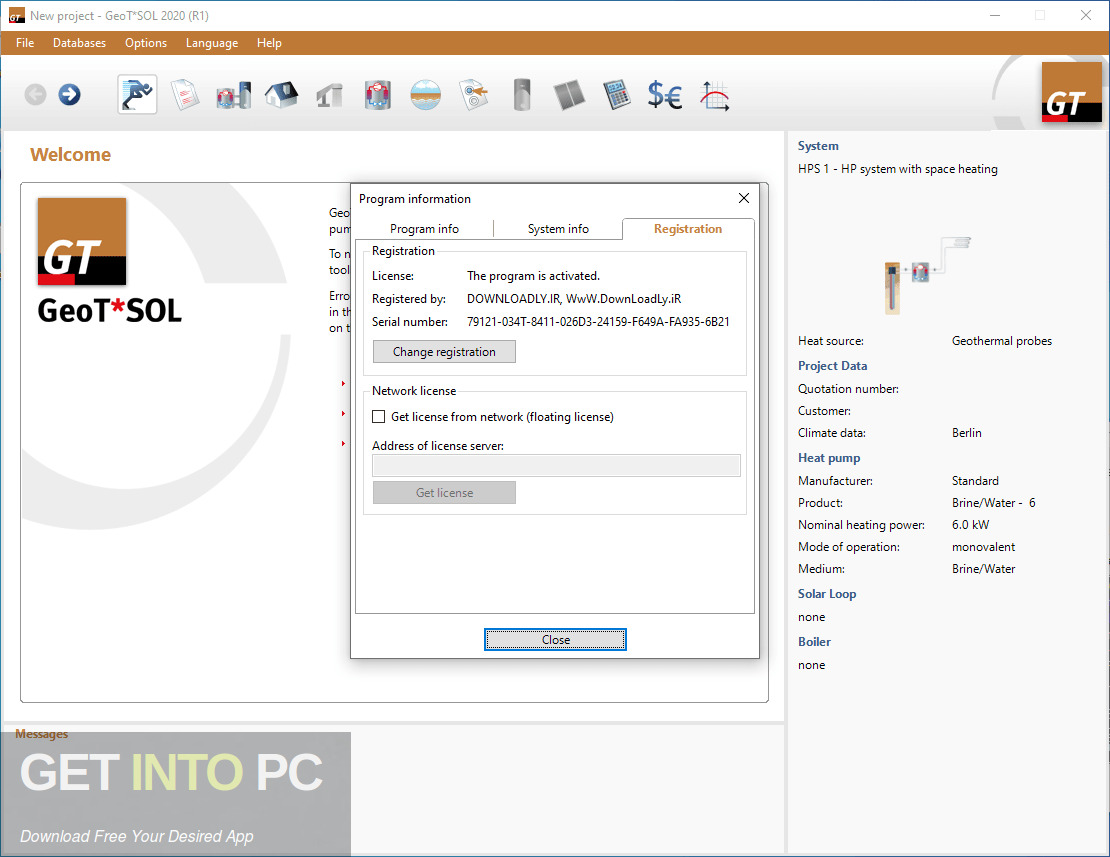Image resolution: width=1110 pixels, height=857 pixels.
Task: Open the solar collector panels icon
Action: (569, 95)
